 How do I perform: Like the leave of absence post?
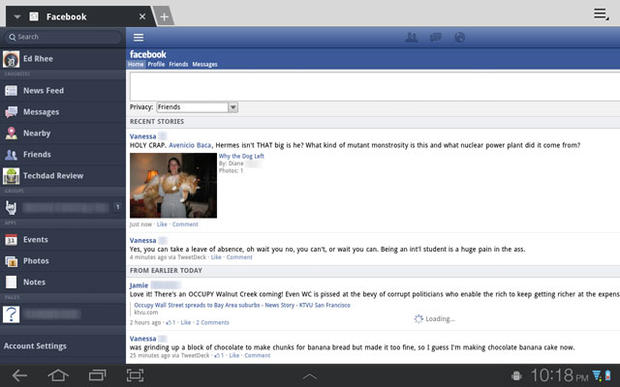click(x=216, y=257)
